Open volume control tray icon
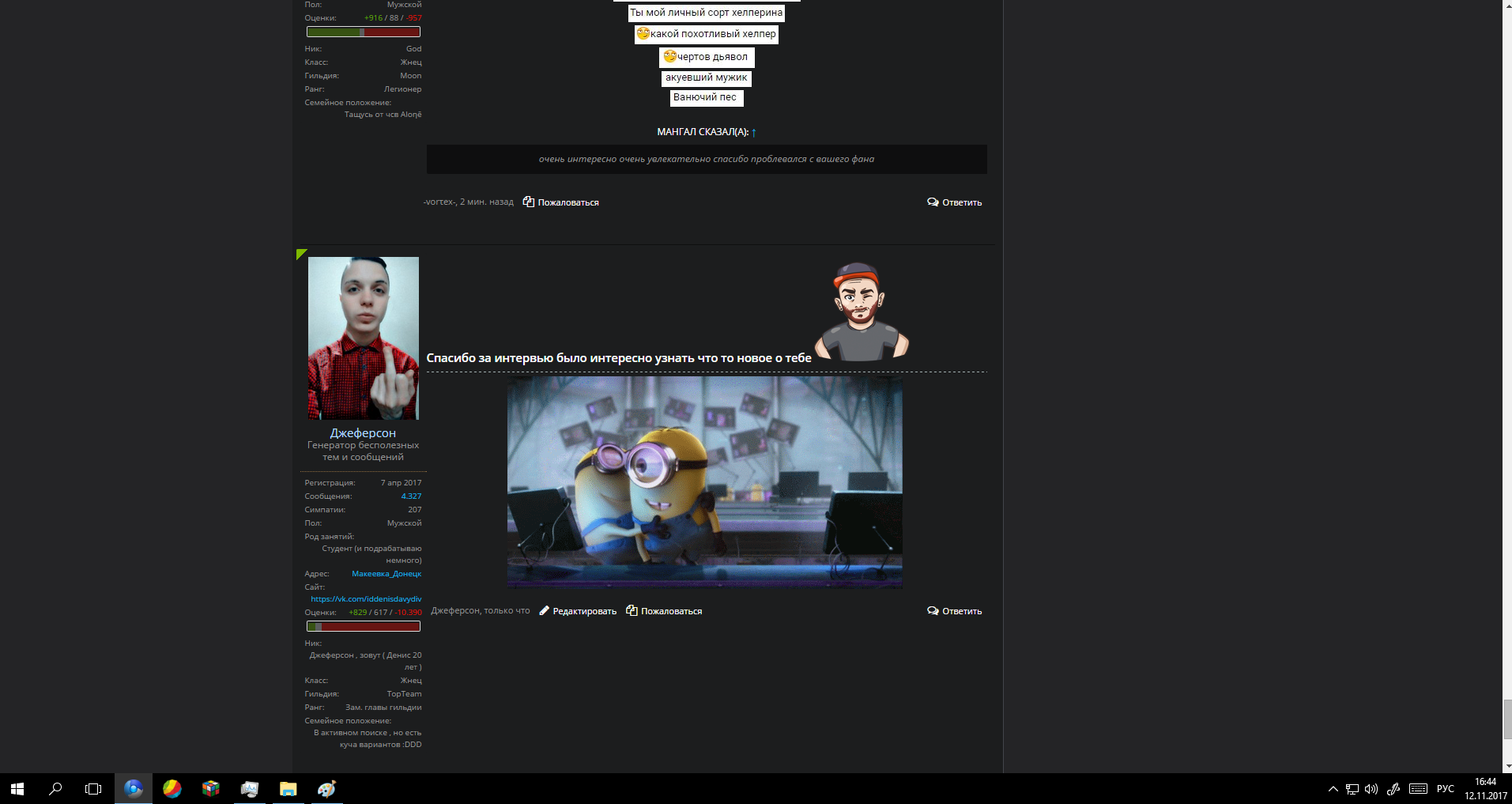 1371,789
